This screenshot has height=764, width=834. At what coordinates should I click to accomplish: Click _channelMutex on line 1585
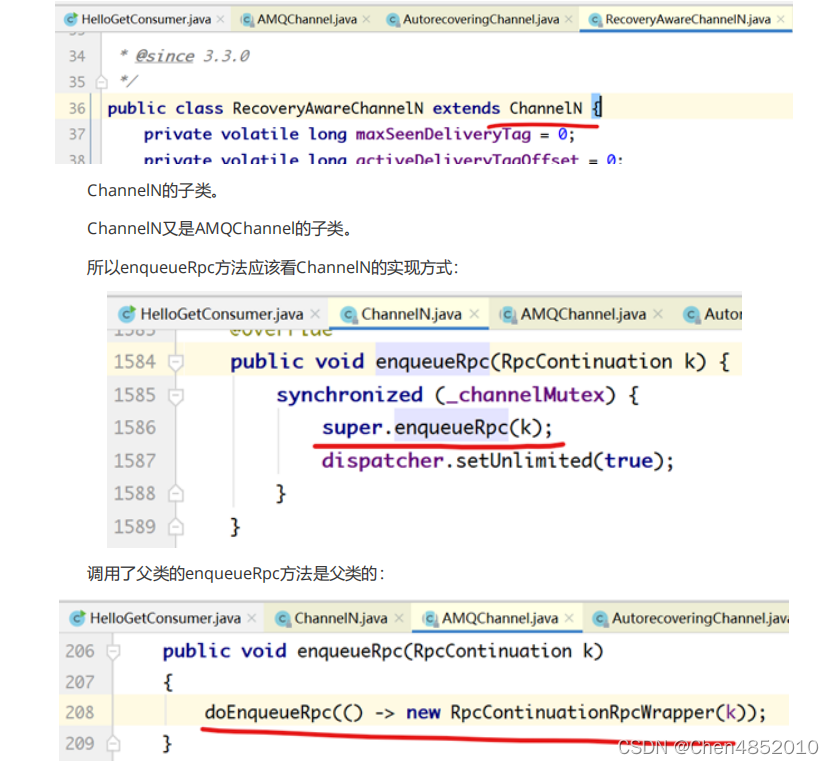point(525,395)
